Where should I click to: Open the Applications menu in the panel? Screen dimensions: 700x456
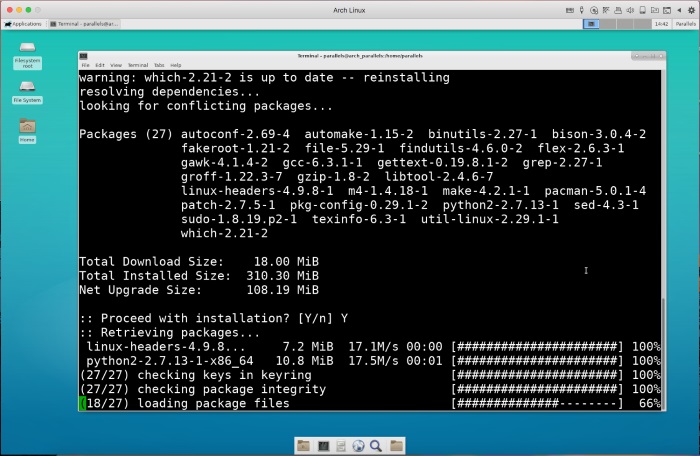(23, 24)
